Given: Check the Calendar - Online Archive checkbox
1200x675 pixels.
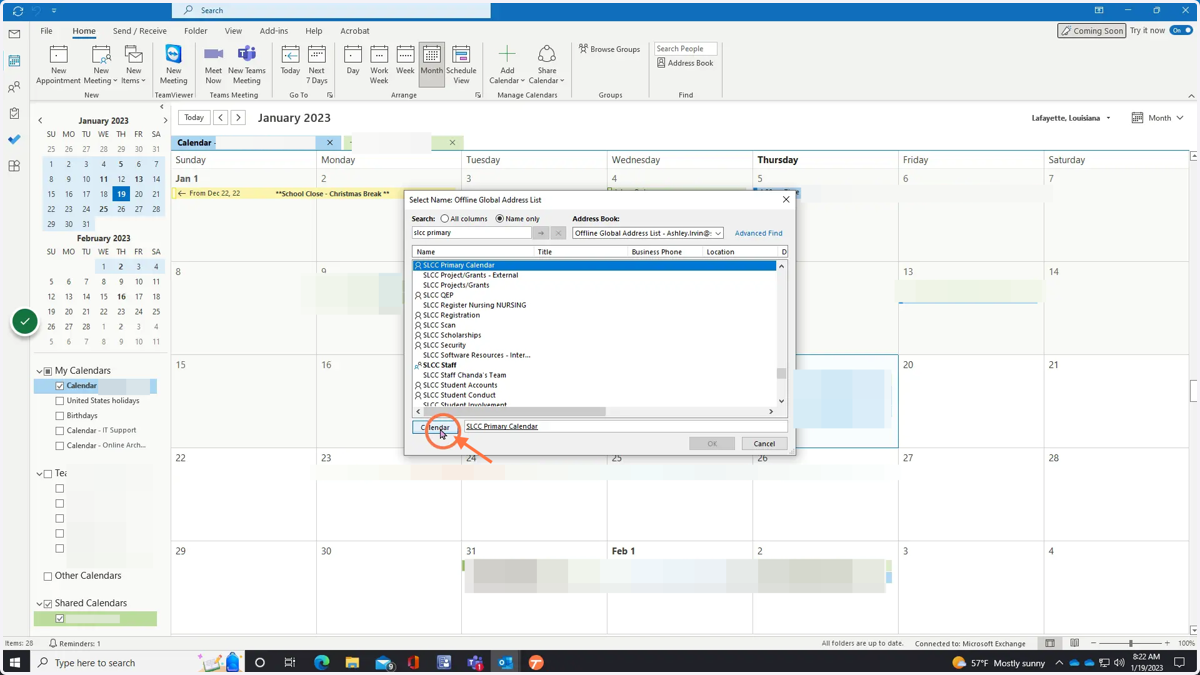Looking at the screenshot, I should 60,446.
